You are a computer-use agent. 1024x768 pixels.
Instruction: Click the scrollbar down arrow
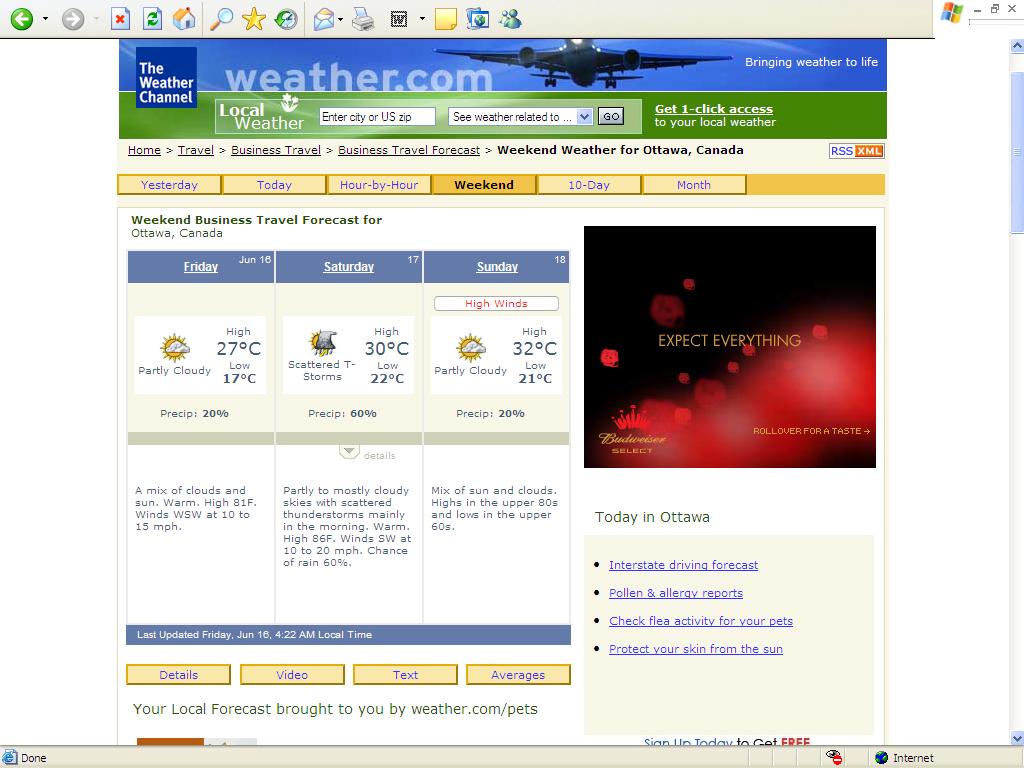[1017, 738]
